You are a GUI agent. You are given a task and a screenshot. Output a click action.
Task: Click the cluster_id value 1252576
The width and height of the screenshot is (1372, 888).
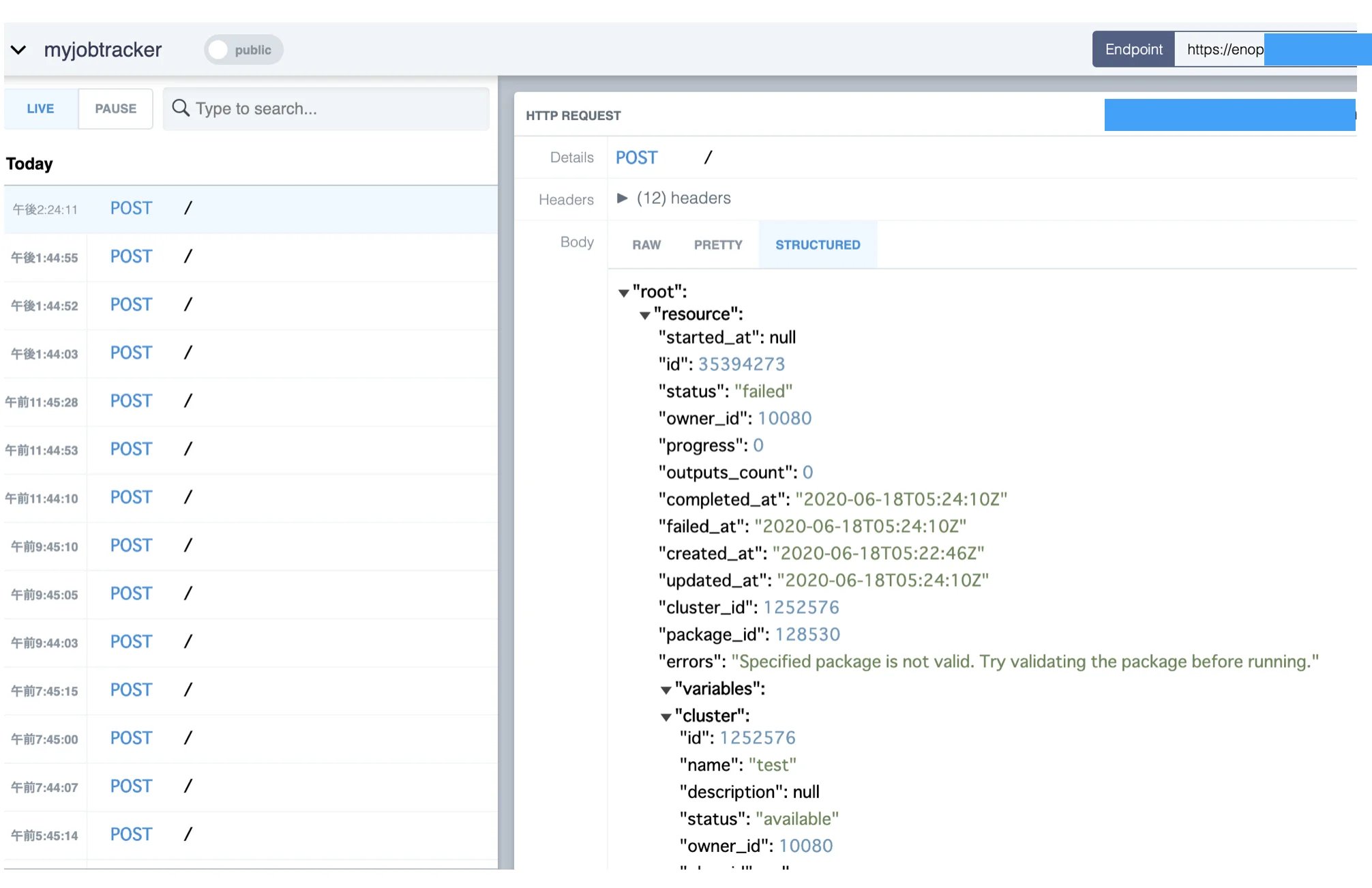pos(801,608)
